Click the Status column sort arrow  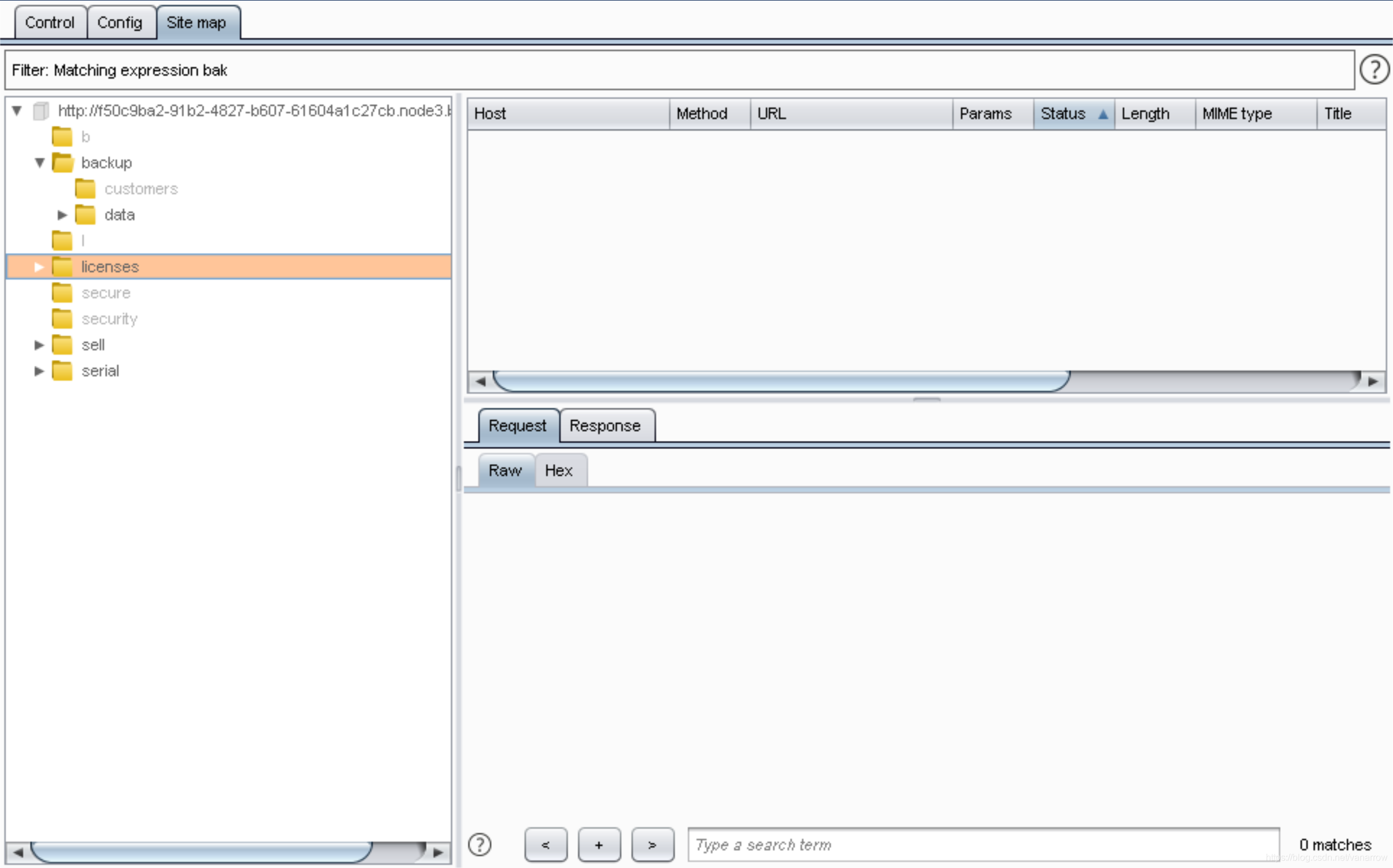(1102, 114)
